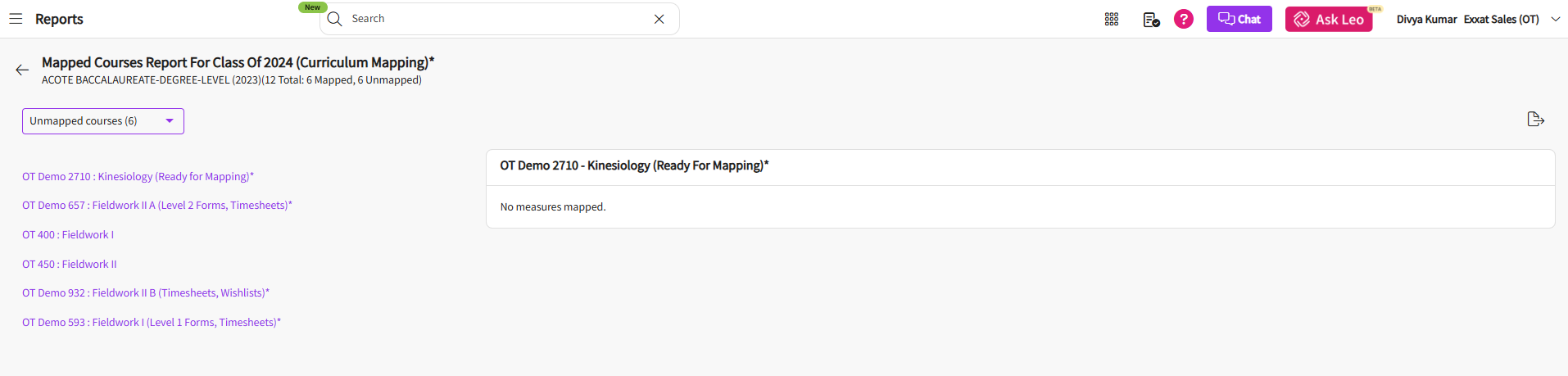Open the OT 450 Fieldwork II course
Image resolution: width=1568 pixels, height=376 pixels.
pos(70,265)
